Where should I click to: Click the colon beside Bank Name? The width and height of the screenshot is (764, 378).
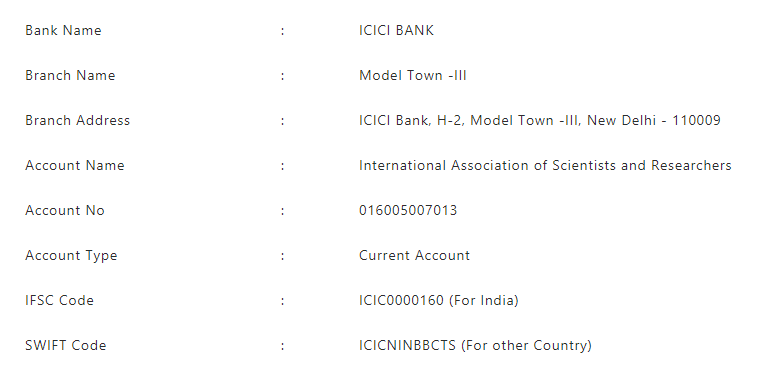click(x=282, y=31)
